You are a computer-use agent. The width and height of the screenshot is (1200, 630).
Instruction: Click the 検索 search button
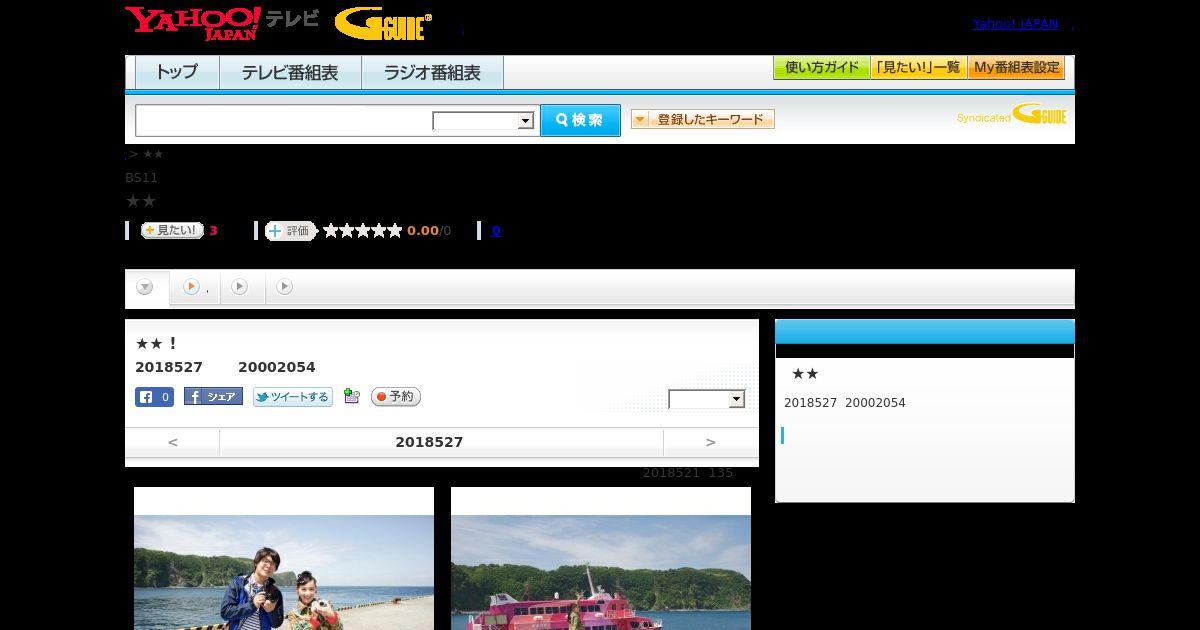pyautogui.click(x=580, y=120)
